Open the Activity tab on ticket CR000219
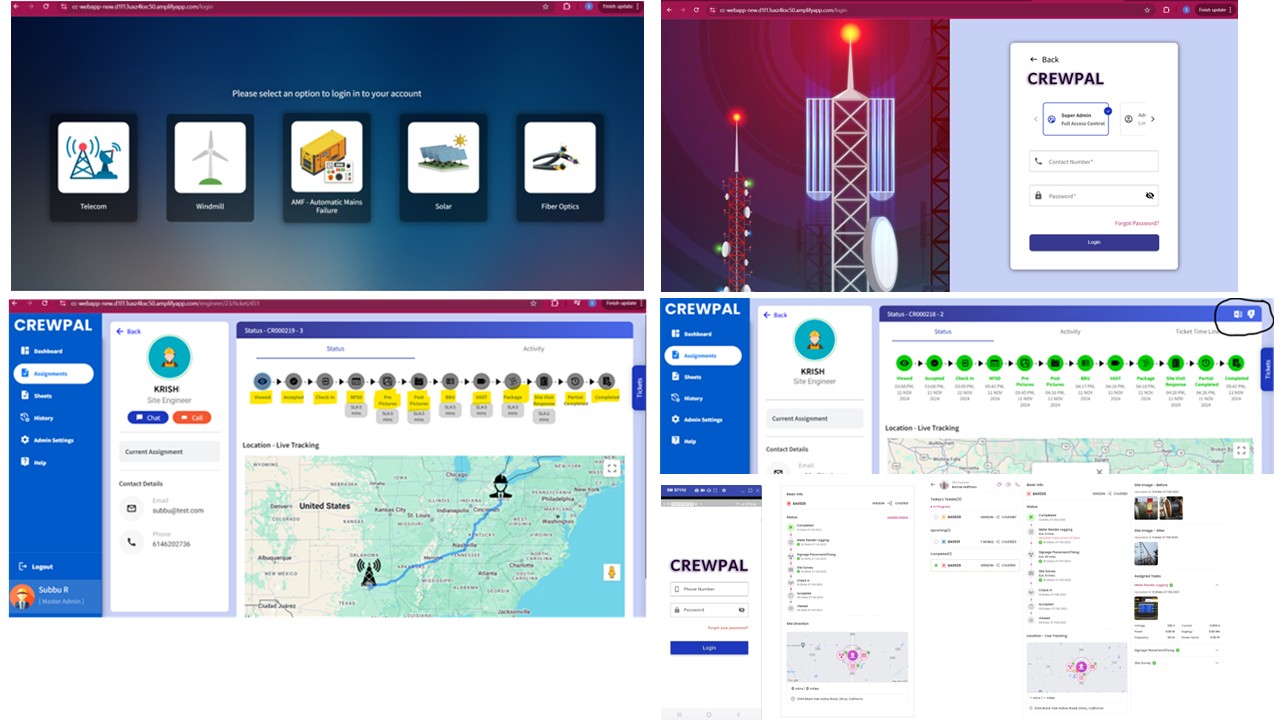 pyautogui.click(x=533, y=349)
